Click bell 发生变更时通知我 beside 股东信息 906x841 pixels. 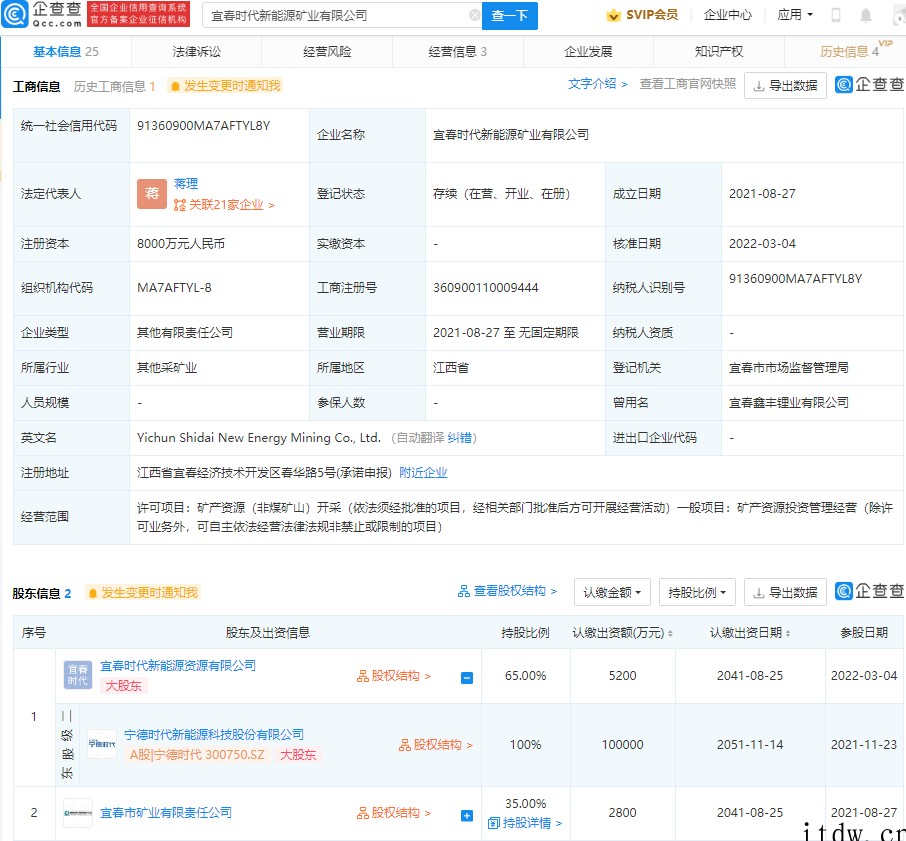[x=143, y=592]
